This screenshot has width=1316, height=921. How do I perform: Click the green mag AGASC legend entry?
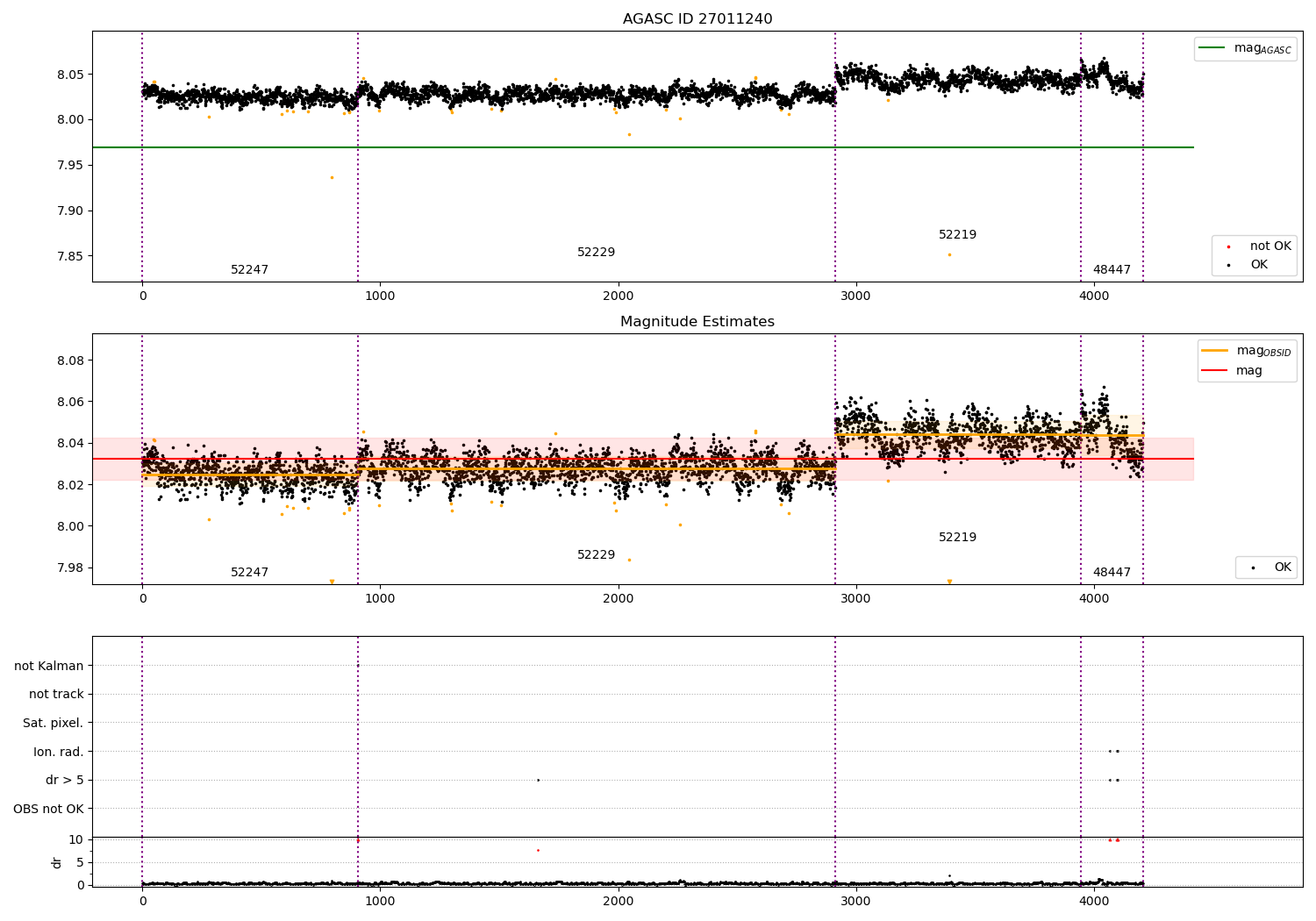(1245, 48)
